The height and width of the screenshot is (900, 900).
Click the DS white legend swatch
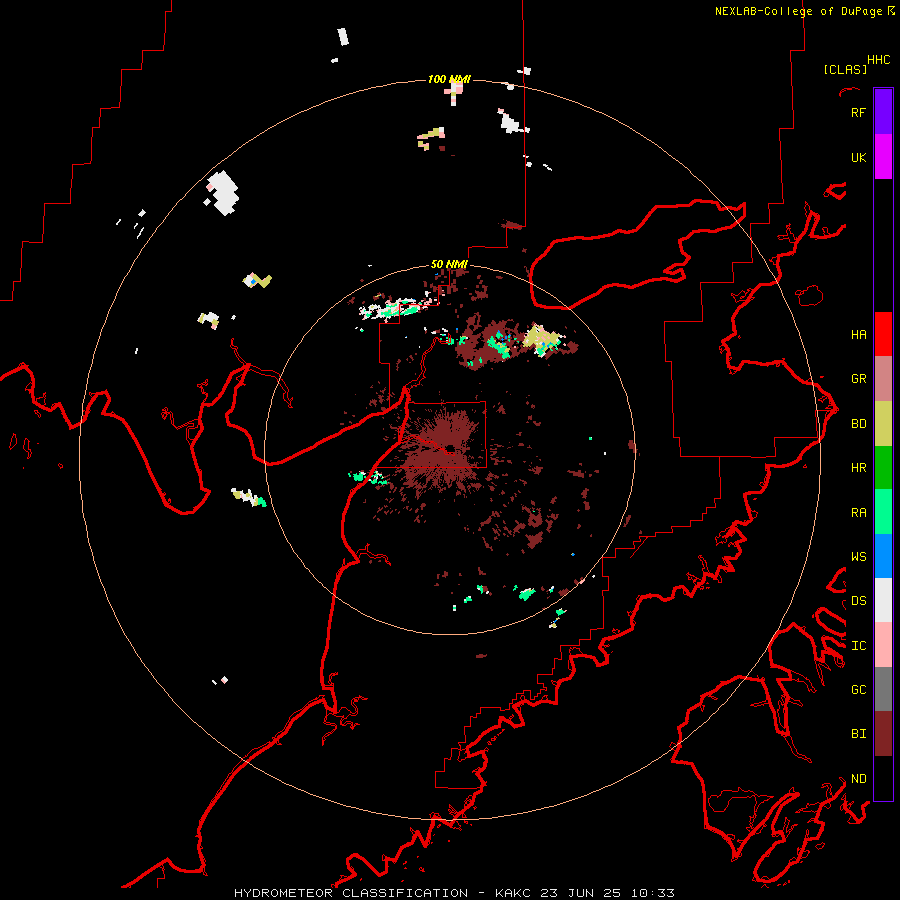pos(883,600)
